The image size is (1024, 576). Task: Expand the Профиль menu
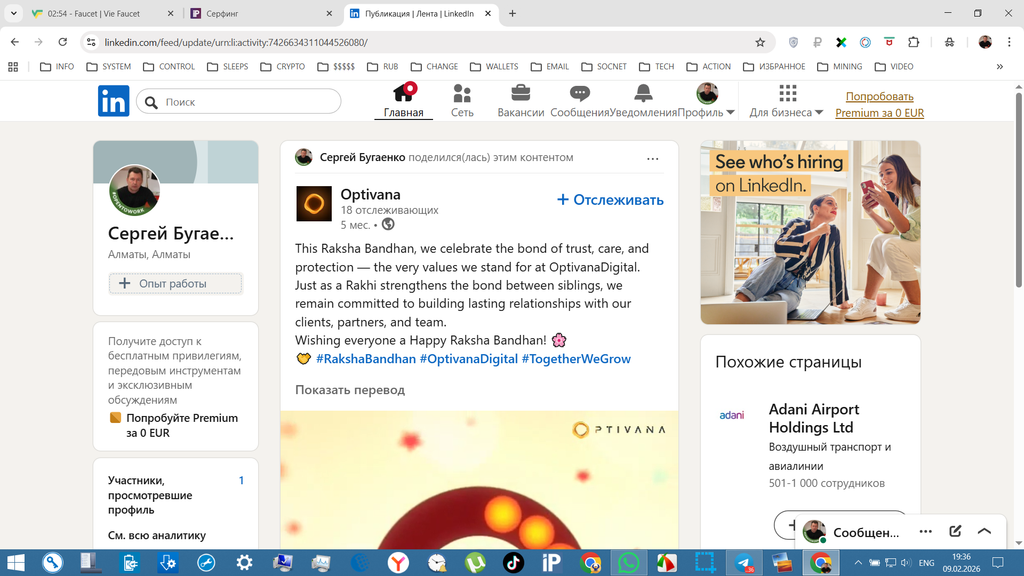pos(707,101)
